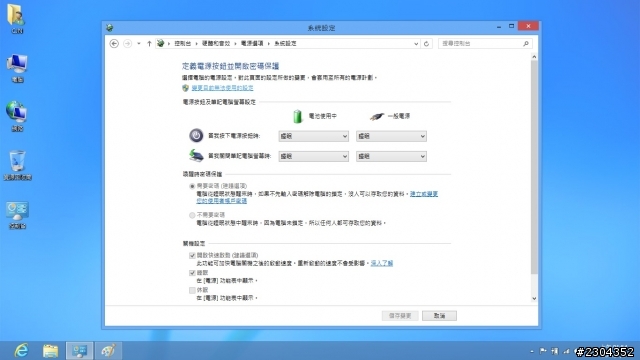Toggle the fast startup checkbox
Image resolution: width=640 pixels, height=360 pixels.
192,256
